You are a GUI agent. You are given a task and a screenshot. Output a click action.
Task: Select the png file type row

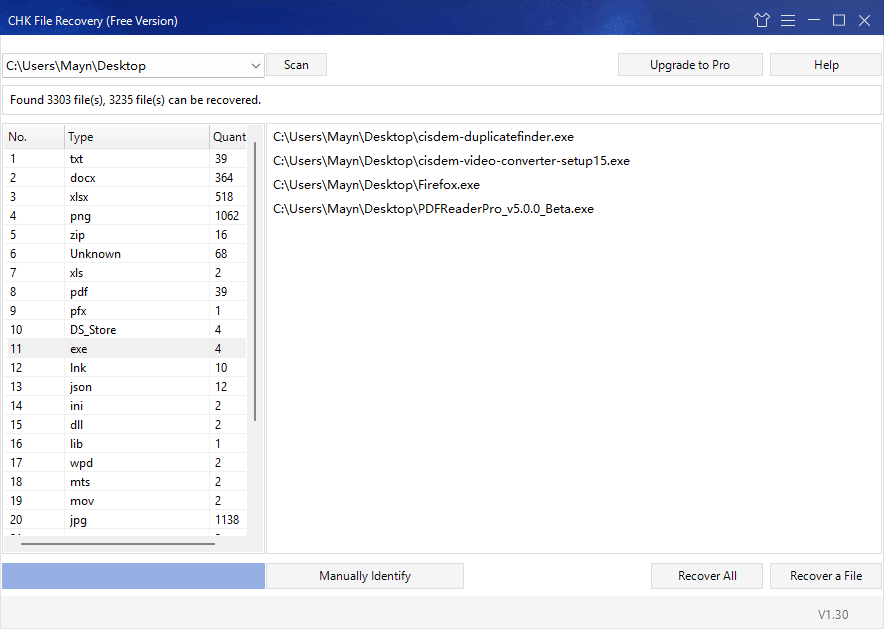(x=120, y=215)
